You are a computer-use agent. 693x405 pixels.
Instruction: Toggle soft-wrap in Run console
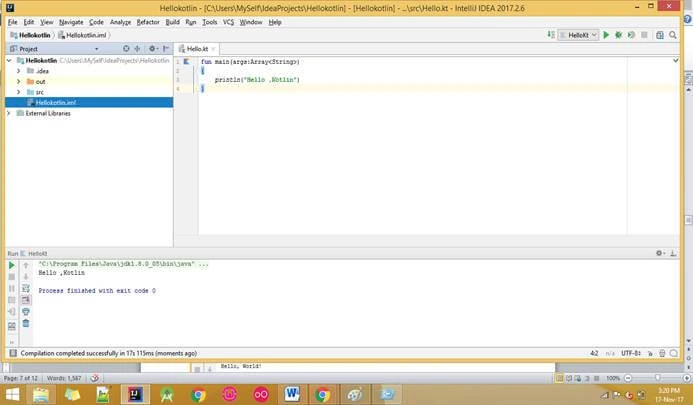(x=26, y=288)
